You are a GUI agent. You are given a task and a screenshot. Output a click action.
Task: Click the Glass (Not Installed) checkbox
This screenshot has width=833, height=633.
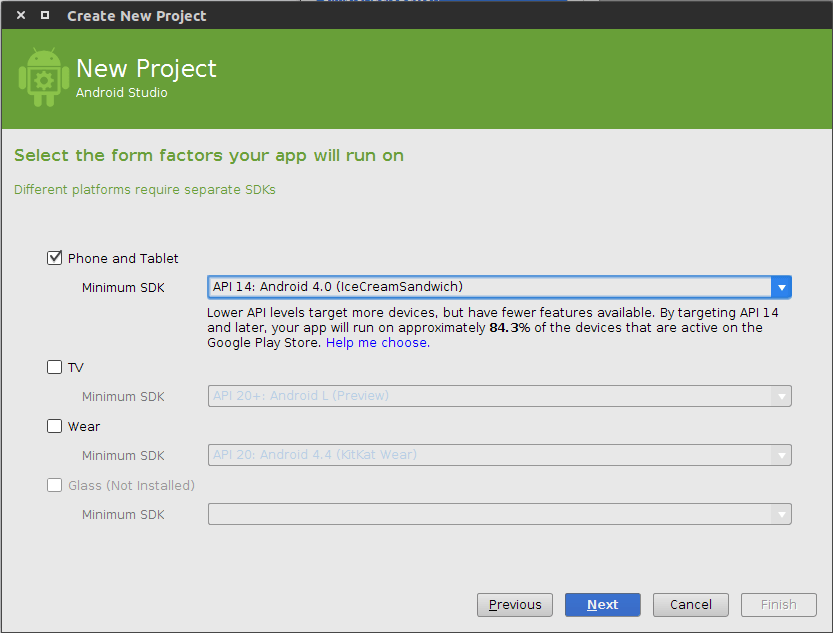(x=54, y=485)
